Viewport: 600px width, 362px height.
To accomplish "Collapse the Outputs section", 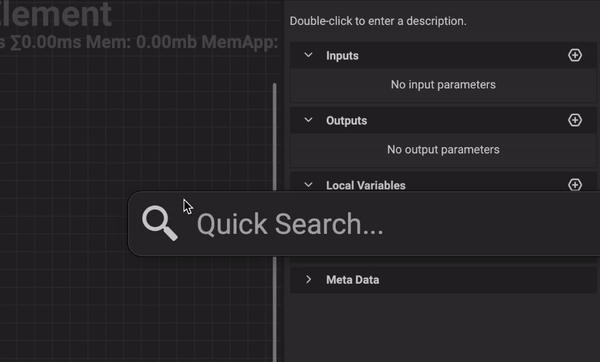I will click(x=308, y=121).
